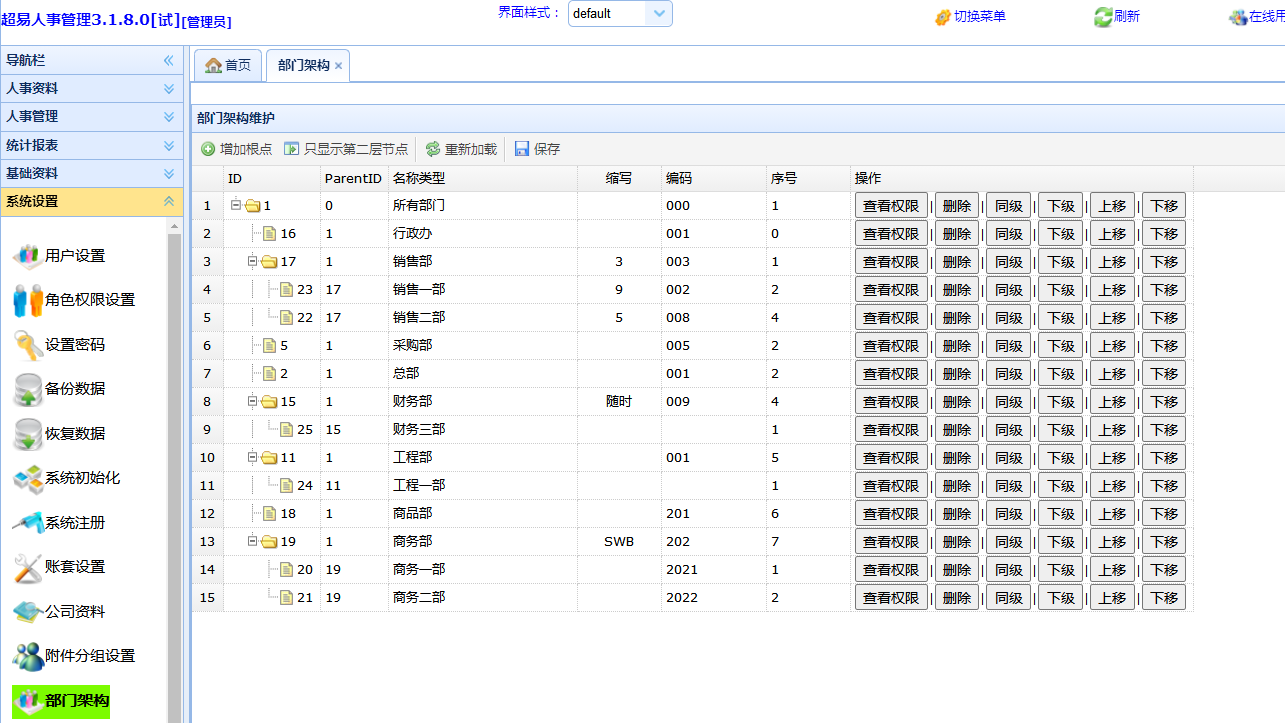1285x723 pixels.
Task: Click 删除 for 财务三部 row
Action: [x=957, y=430]
